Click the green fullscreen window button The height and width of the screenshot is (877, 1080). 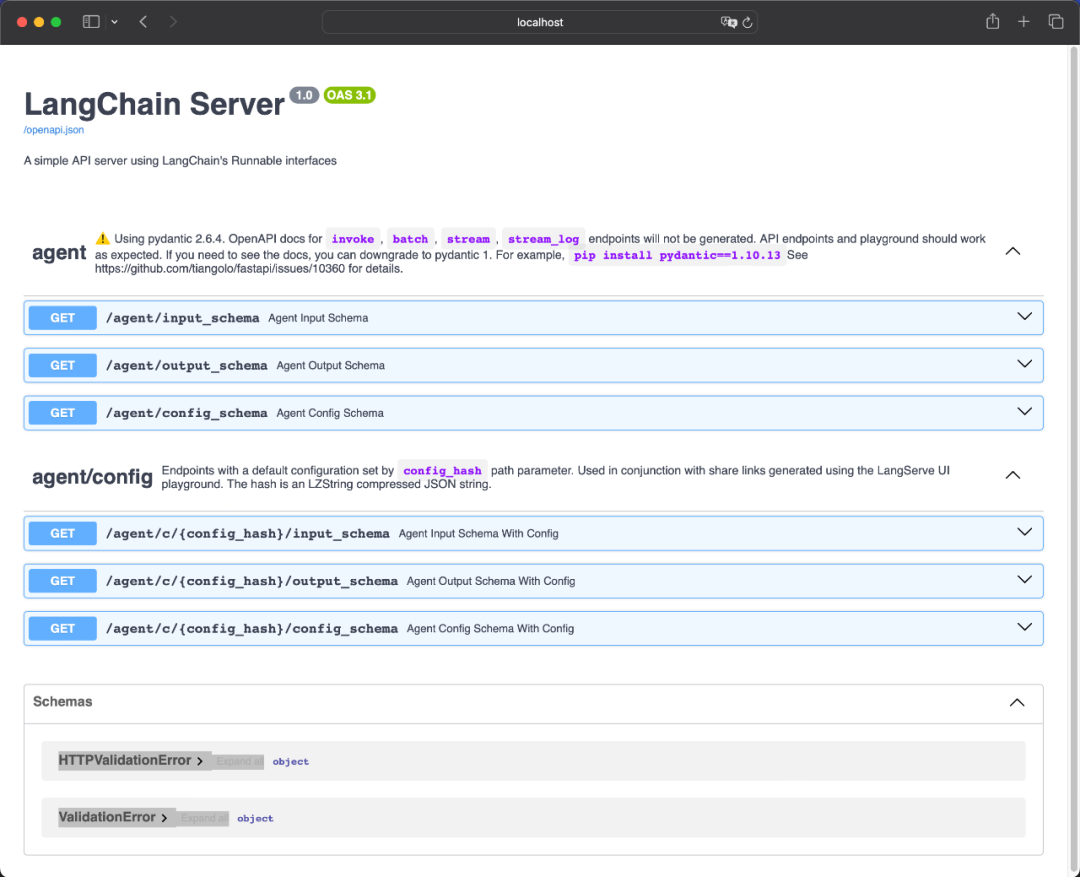[x=56, y=22]
